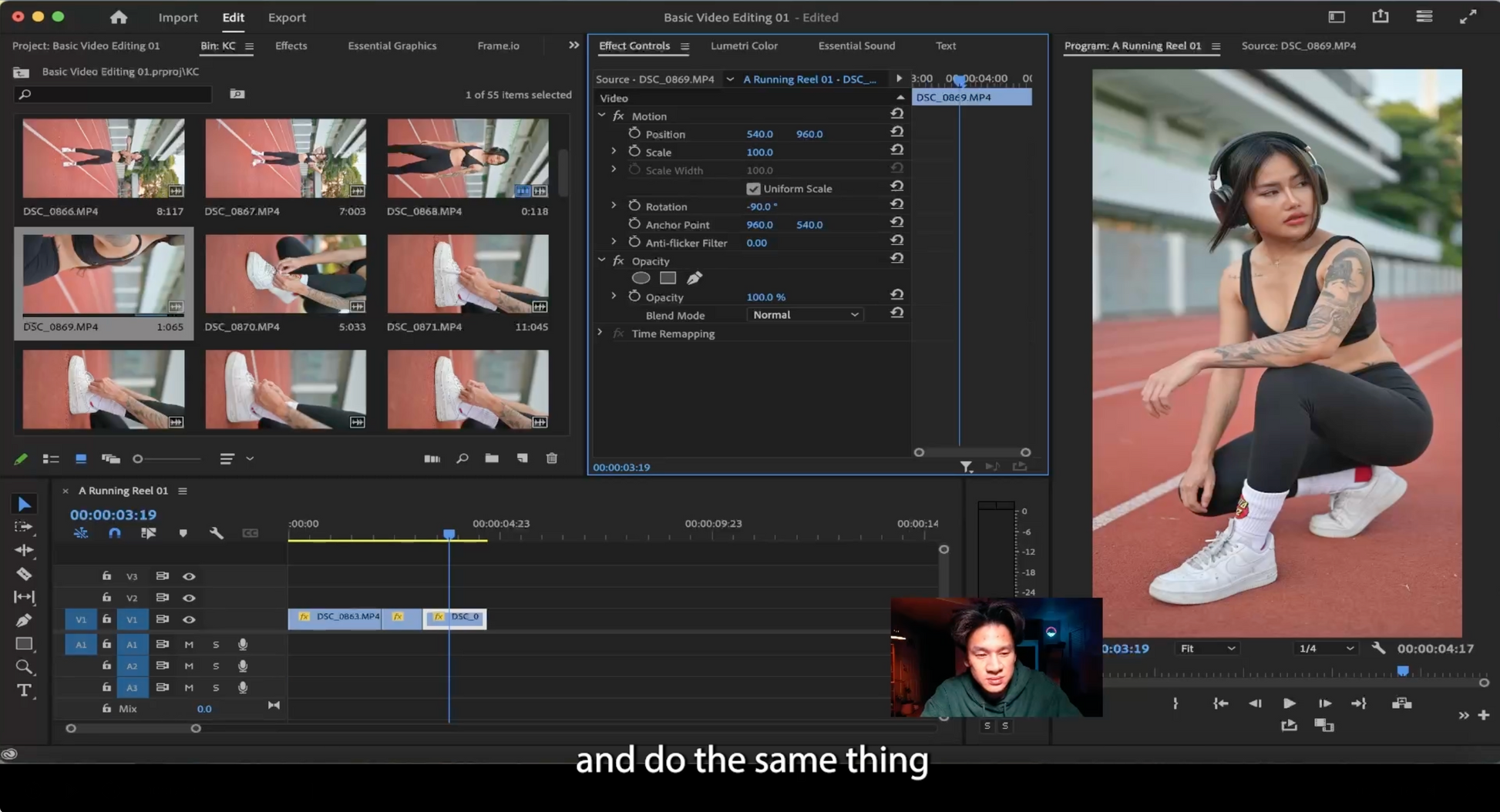Expand the Time Remapping section
Screen dimensions: 1500x812
(600, 334)
